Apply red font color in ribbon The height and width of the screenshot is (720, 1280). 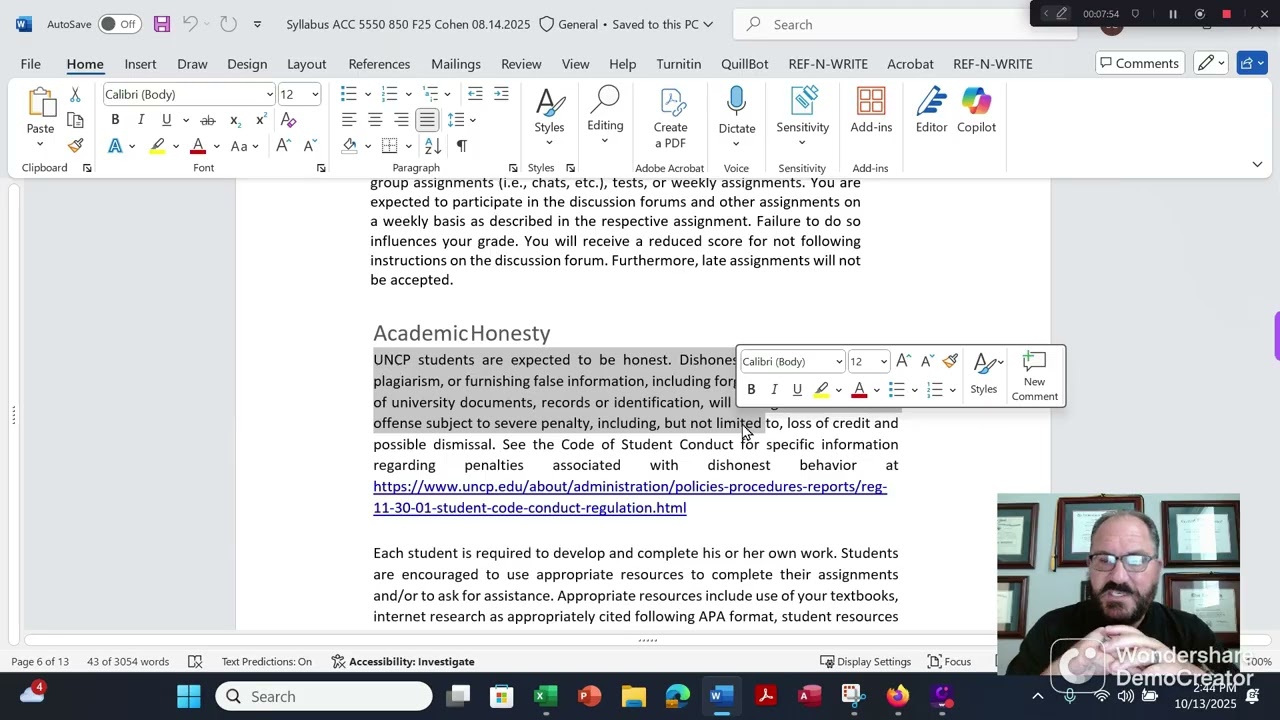(x=198, y=146)
